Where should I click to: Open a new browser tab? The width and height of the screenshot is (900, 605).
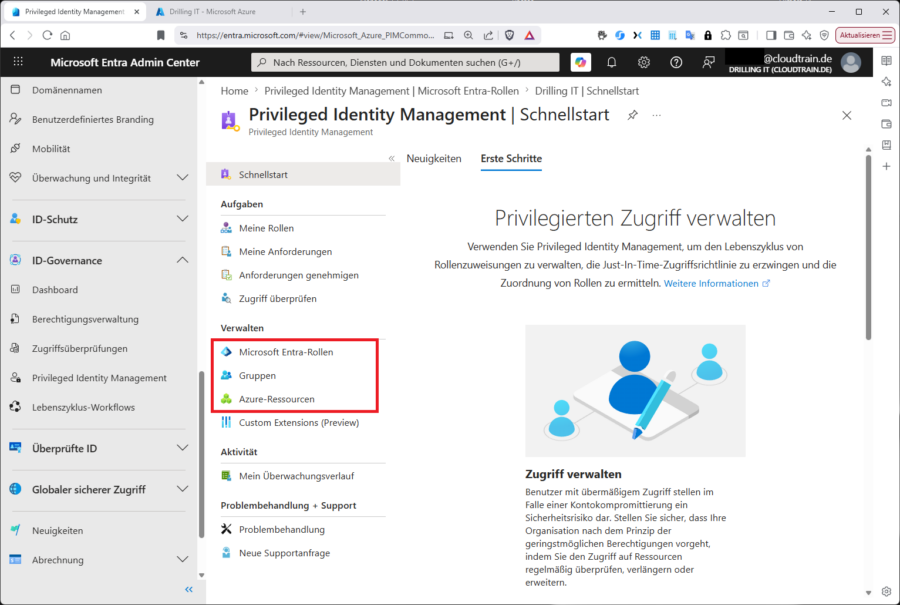coord(302,11)
